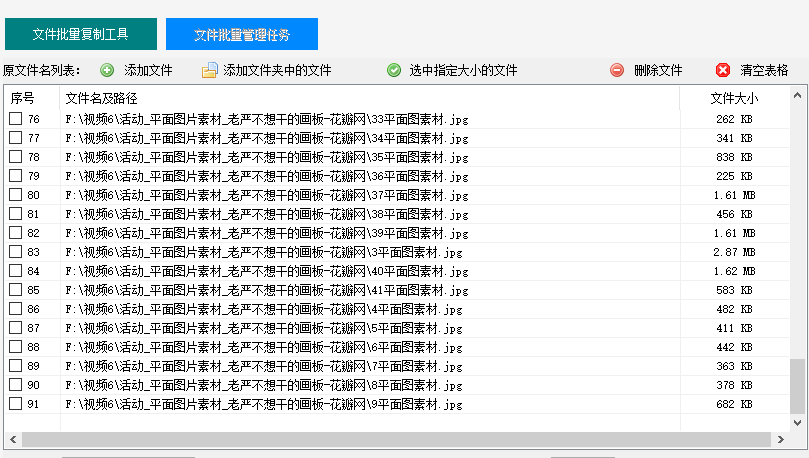Image resolution: width=809 pixels, height=458 pixels.
Task: Select the file path 6平面图素材.jpg
Action: pos(264,347)
